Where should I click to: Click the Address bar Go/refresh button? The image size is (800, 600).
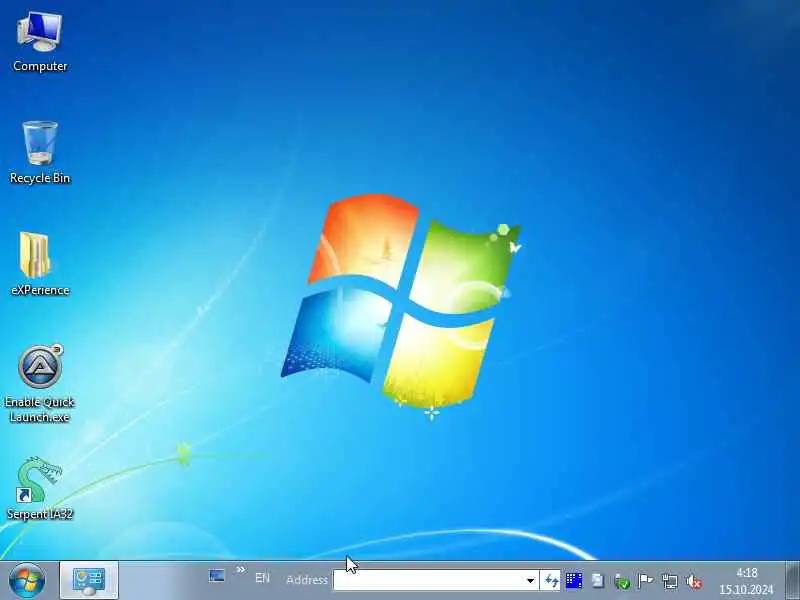(x=551, y=581)
